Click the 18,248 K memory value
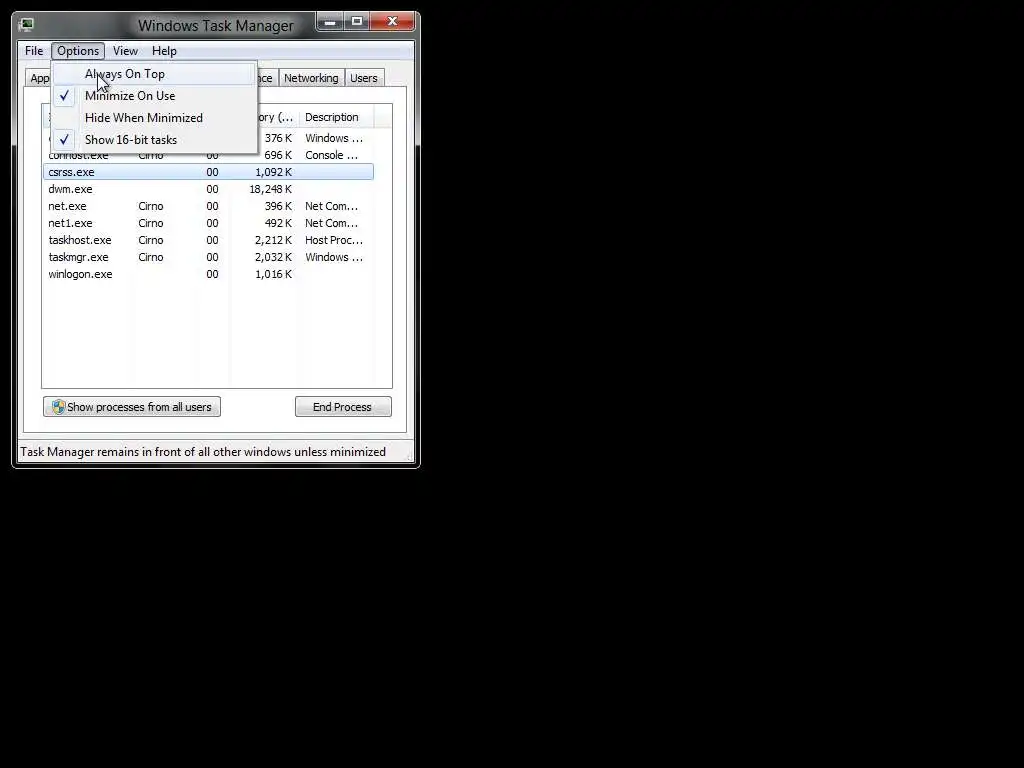 [x=270, y=189]
